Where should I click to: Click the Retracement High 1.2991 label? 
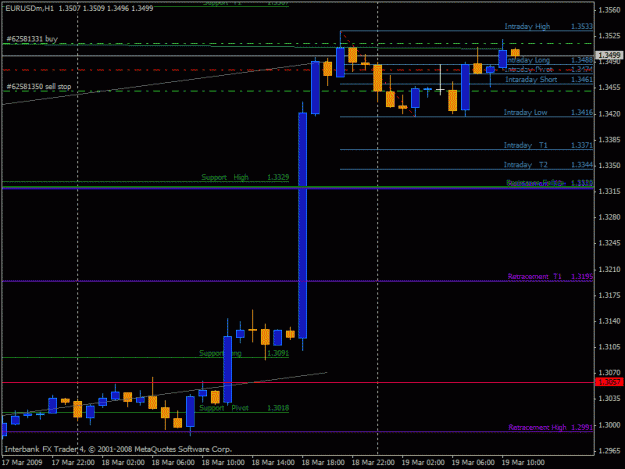pos(550,427)
